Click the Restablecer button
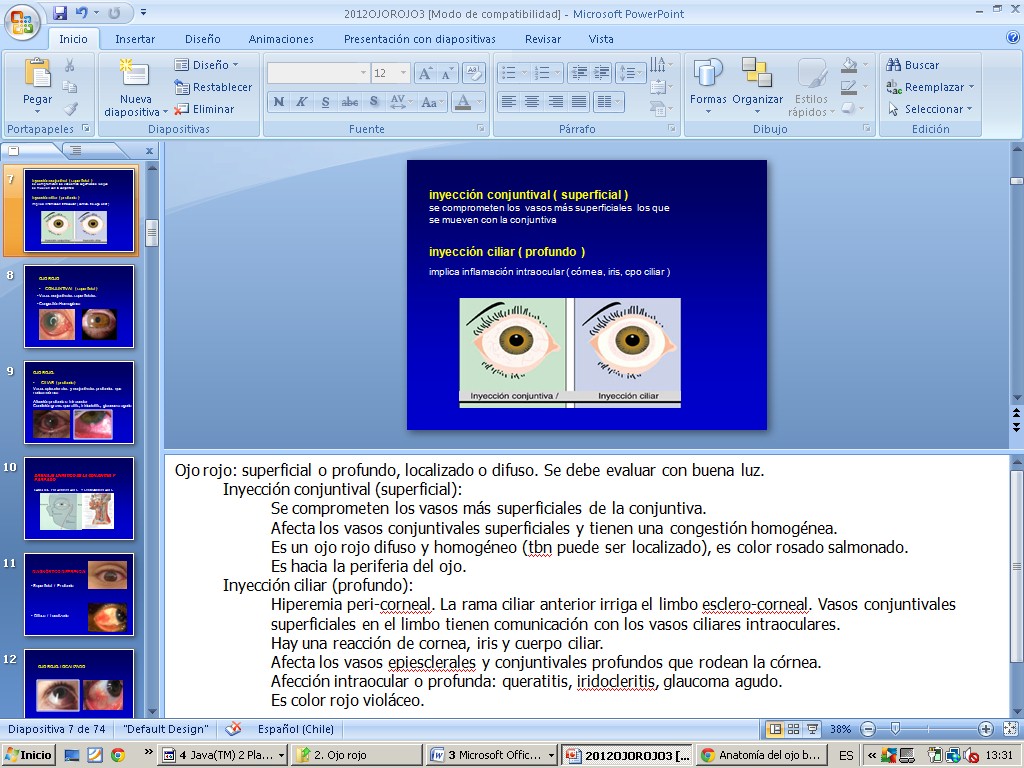 (213, 87)
